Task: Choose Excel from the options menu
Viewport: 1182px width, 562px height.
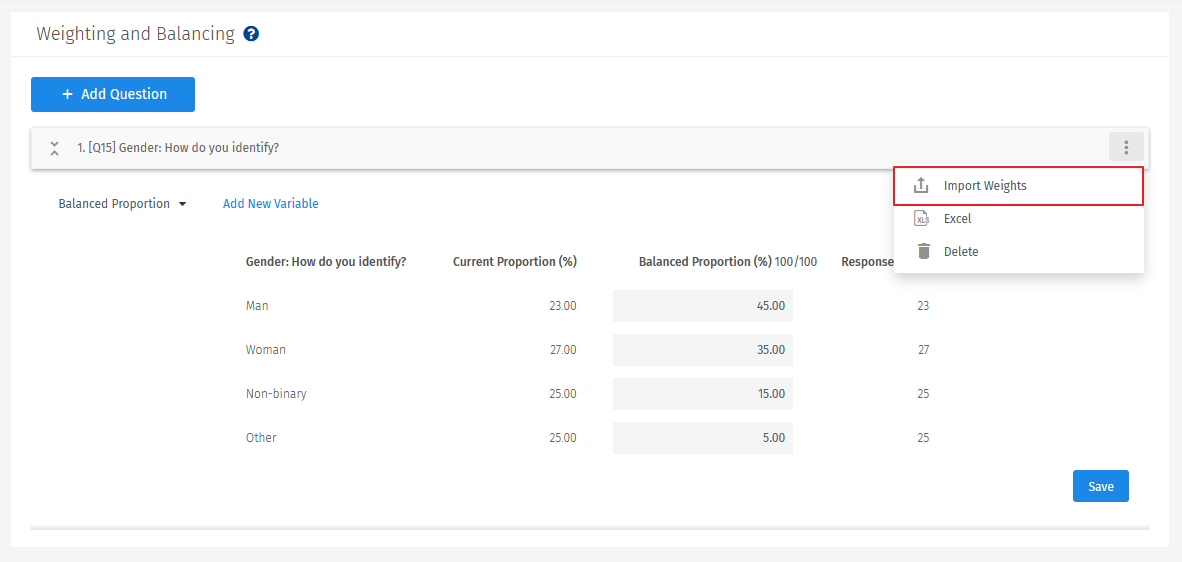Action: pos(957,219)
